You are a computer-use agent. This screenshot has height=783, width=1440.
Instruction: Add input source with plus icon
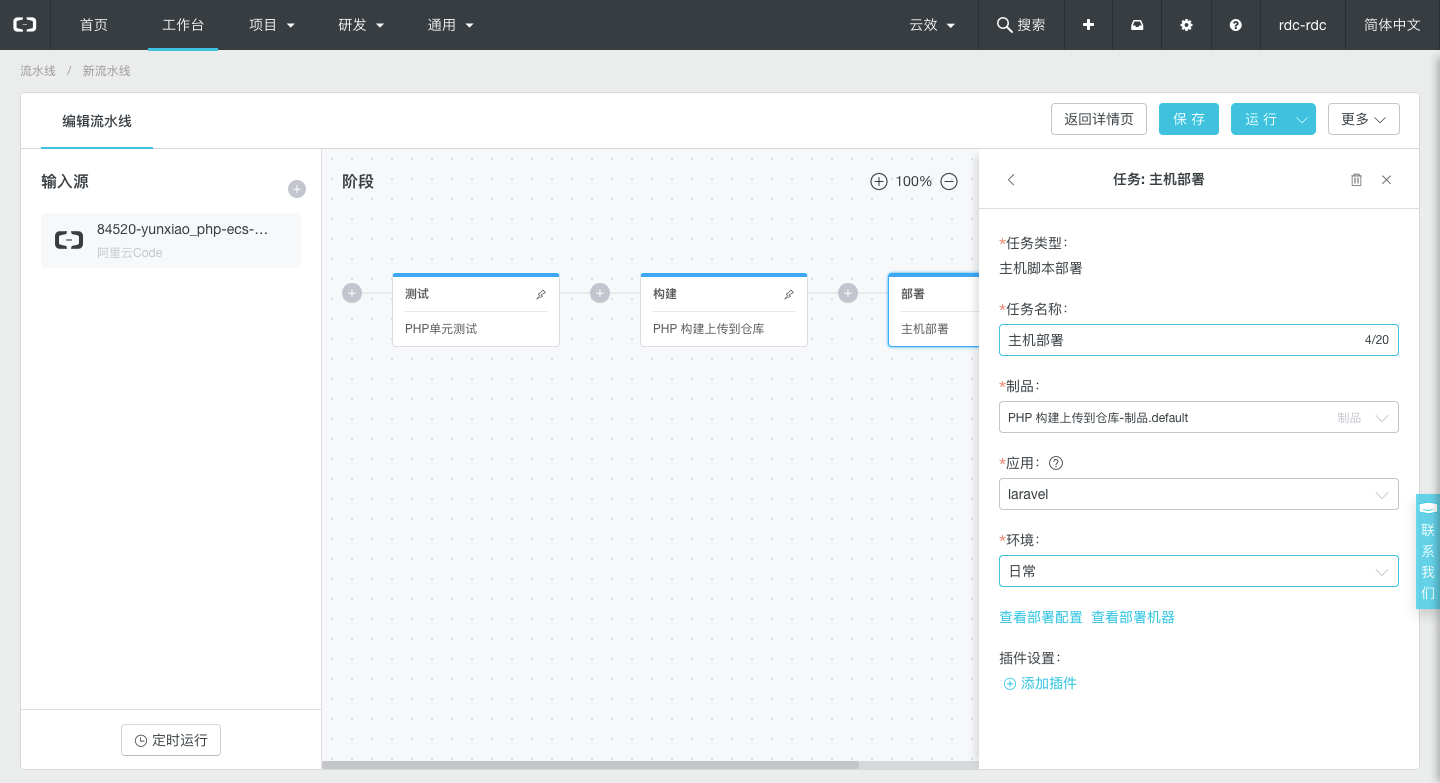click(x=297, y=189)
